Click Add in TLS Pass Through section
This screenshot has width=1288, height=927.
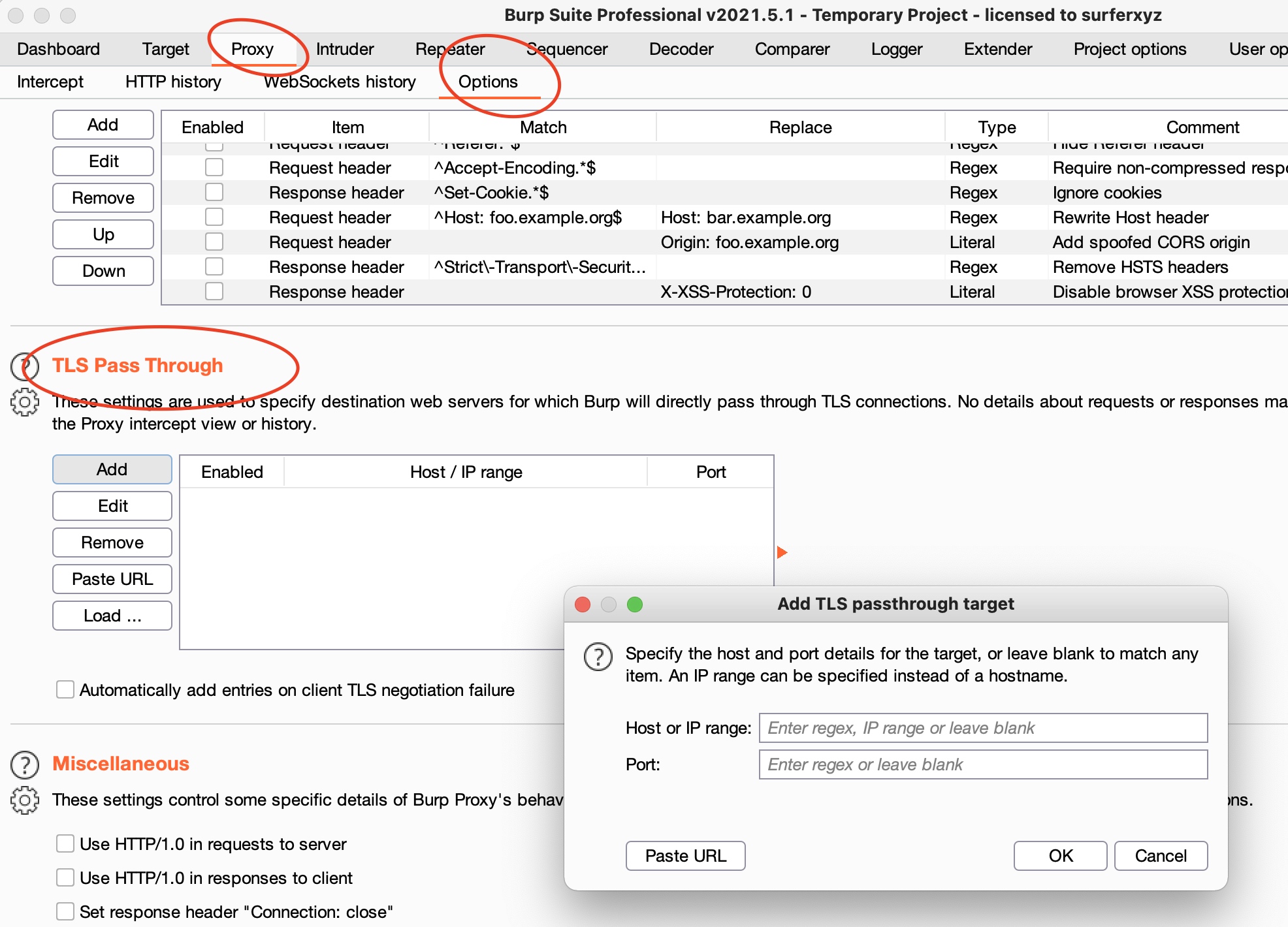coord(112,469)
